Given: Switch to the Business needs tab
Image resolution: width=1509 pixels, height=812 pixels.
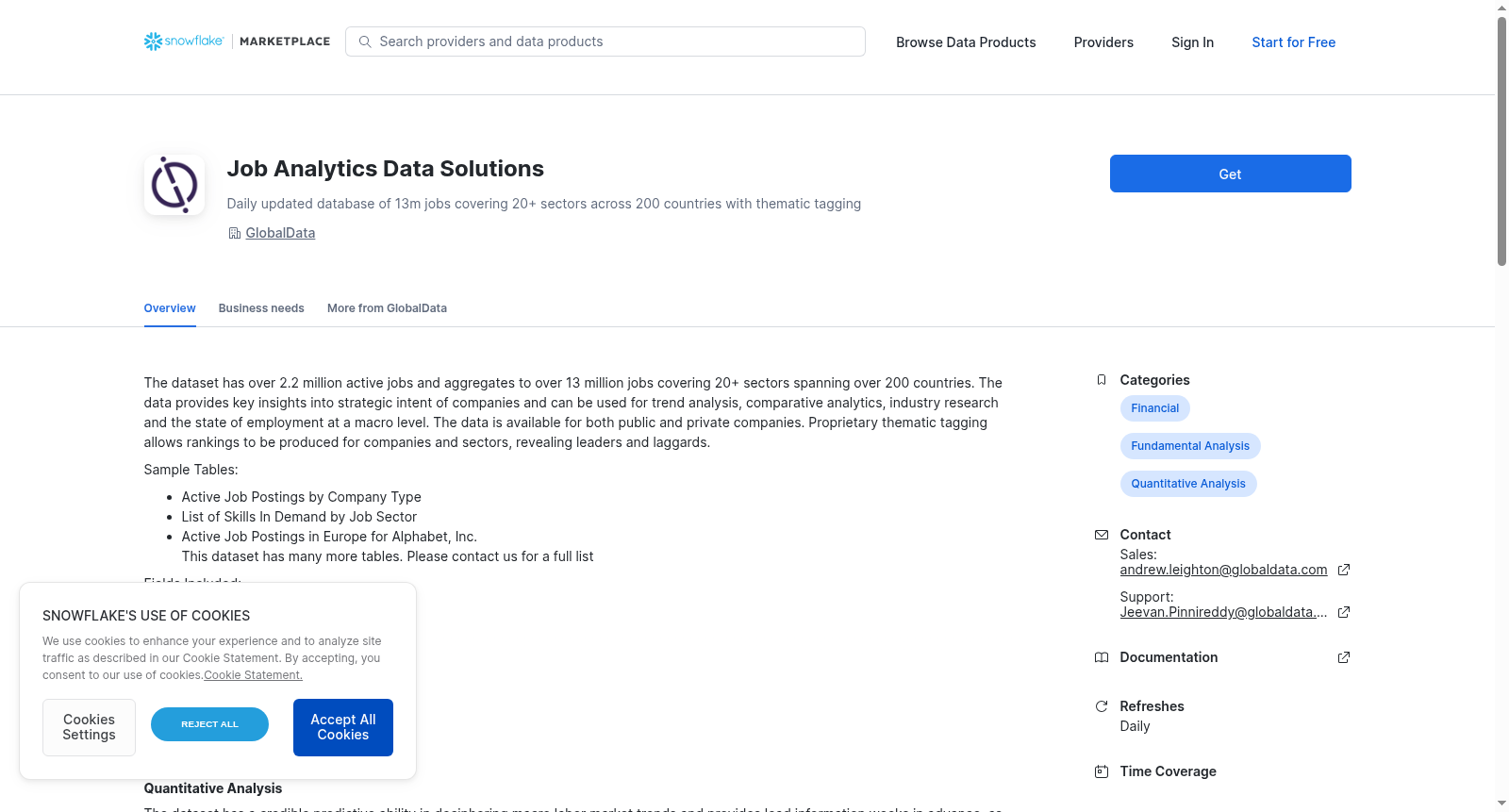Looking at the screenshot, I should click(x=261, y=308).
